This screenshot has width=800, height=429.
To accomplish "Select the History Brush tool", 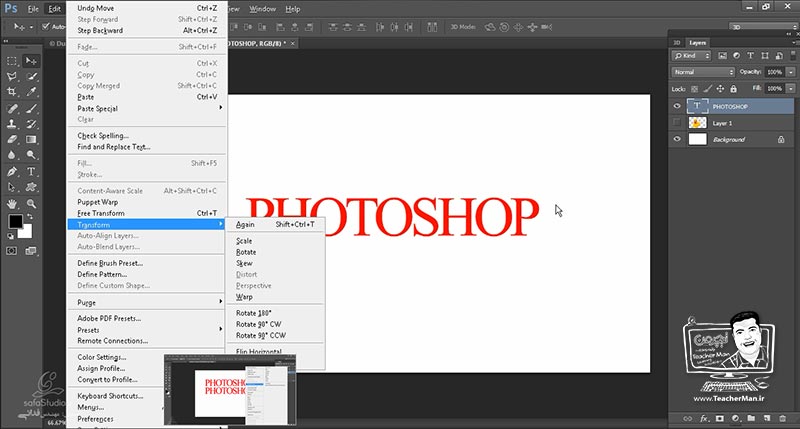I will click(31, 124).
